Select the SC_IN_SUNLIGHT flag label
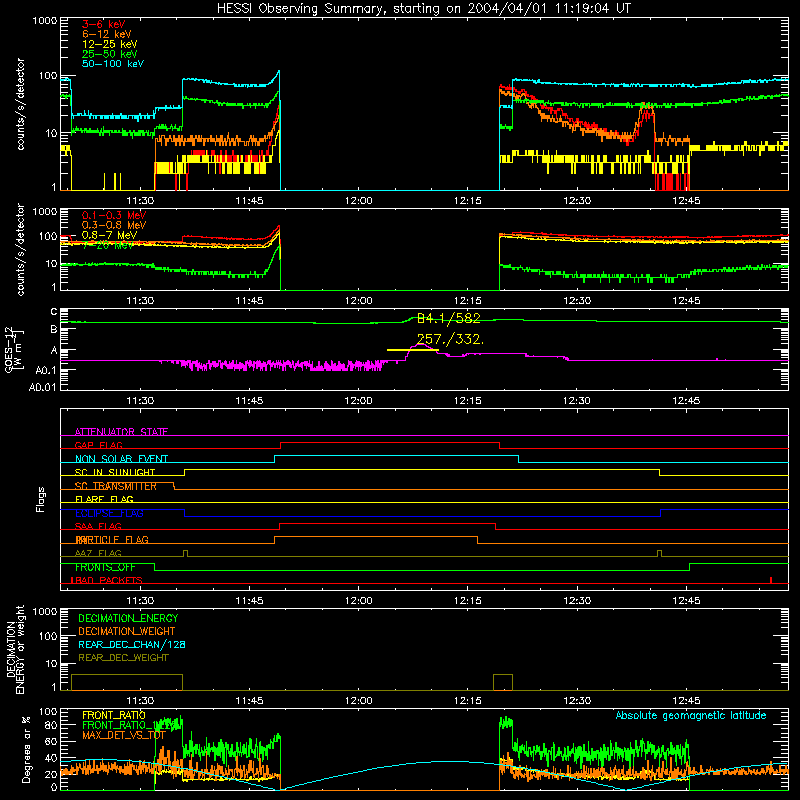 point(115,472)
